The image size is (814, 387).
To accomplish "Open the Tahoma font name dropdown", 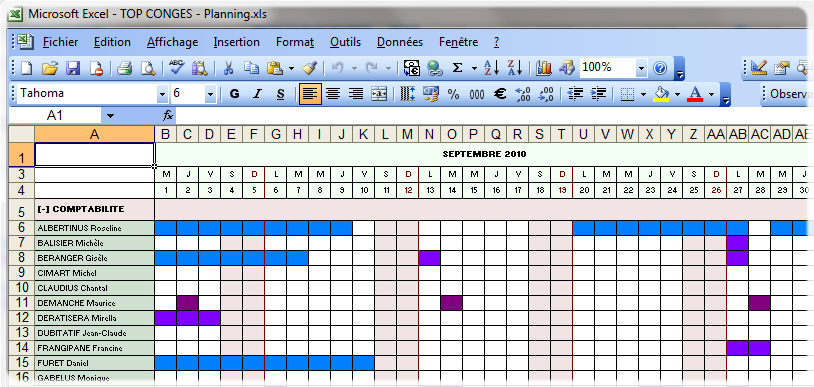I will (163, 94).
